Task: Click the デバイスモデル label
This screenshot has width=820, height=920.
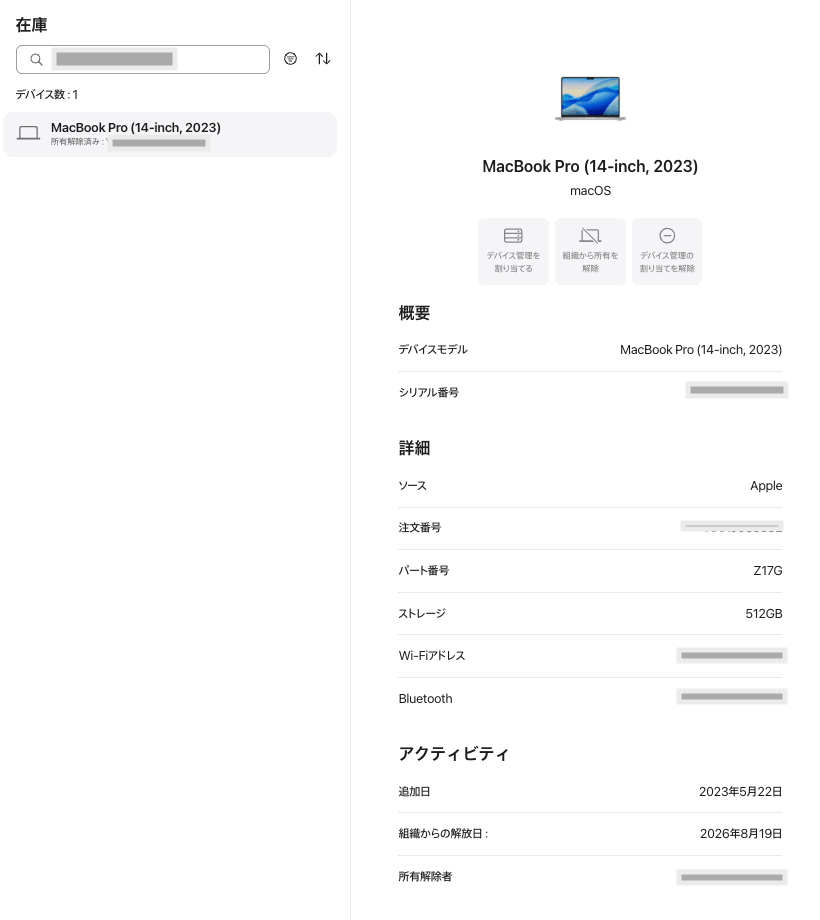Action: pos(433,350)
